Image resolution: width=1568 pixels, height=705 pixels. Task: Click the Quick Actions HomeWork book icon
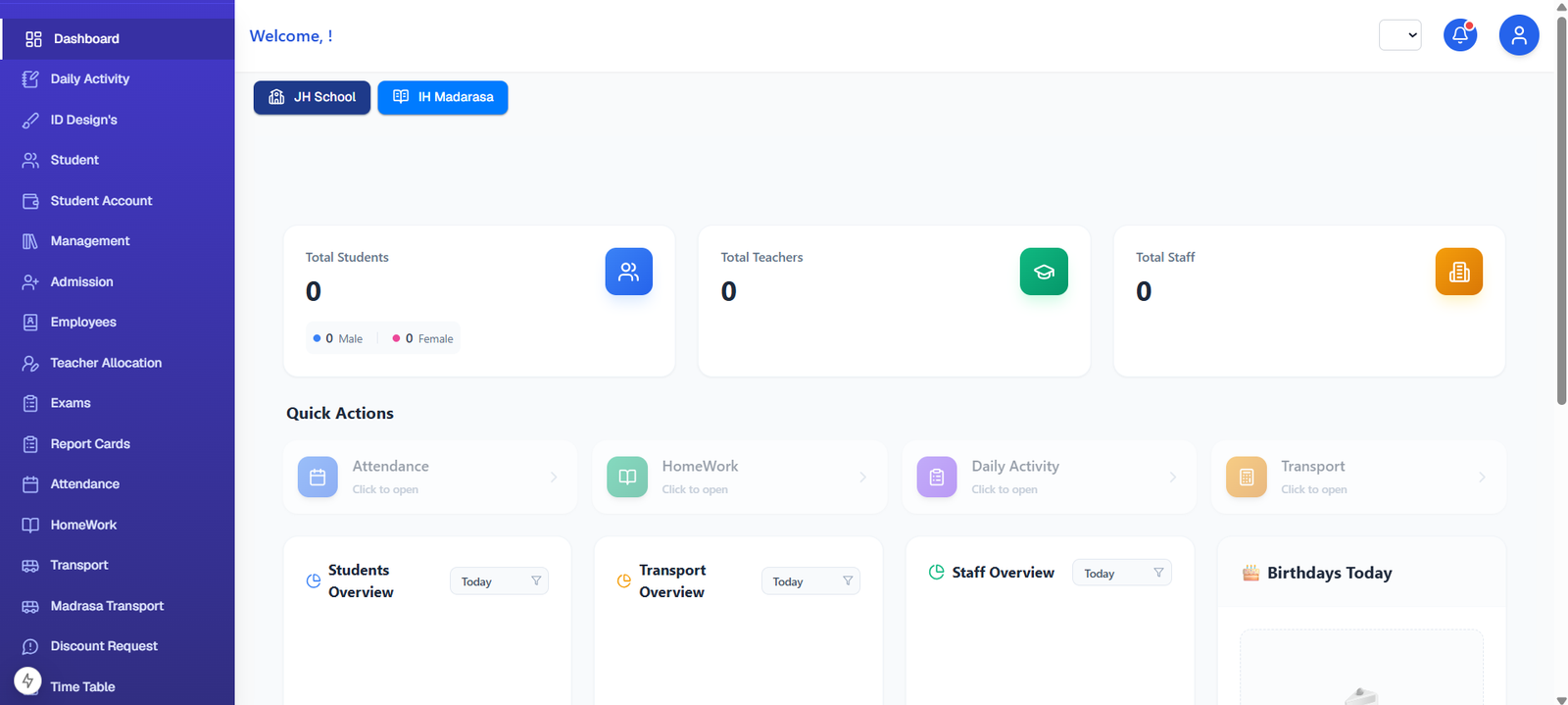(627, 478)
